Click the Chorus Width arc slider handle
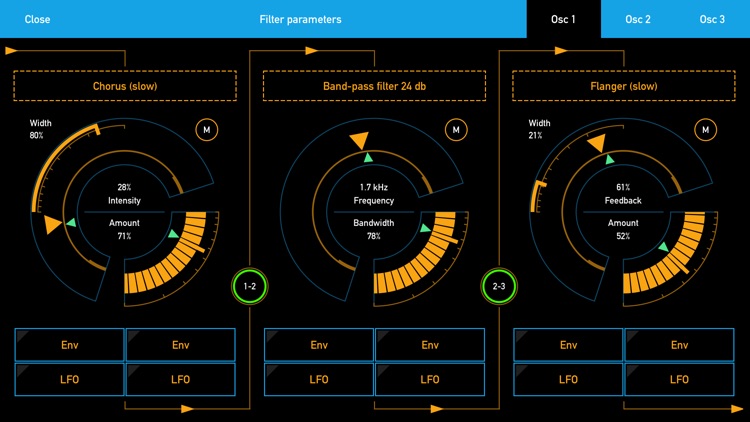The width and height of the screenshot is (750, 422). (98, 129)
